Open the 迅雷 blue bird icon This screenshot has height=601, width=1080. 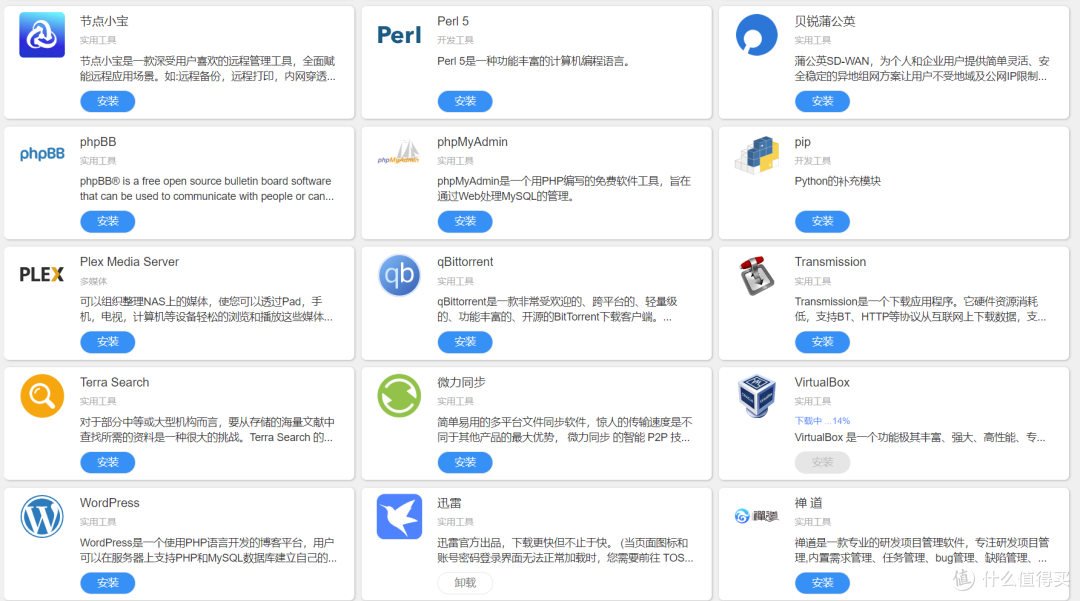click(399, 516)
